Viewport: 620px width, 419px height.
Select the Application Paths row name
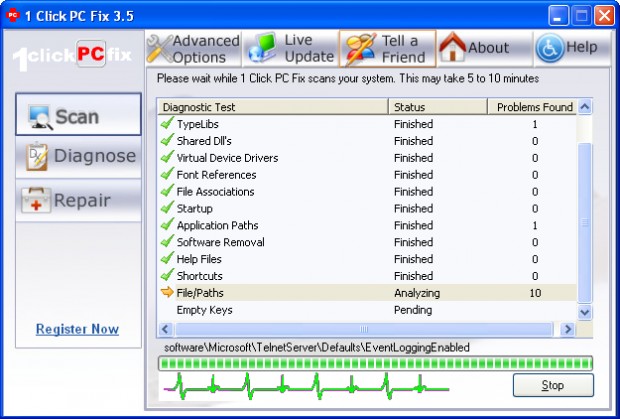(217, 225)
